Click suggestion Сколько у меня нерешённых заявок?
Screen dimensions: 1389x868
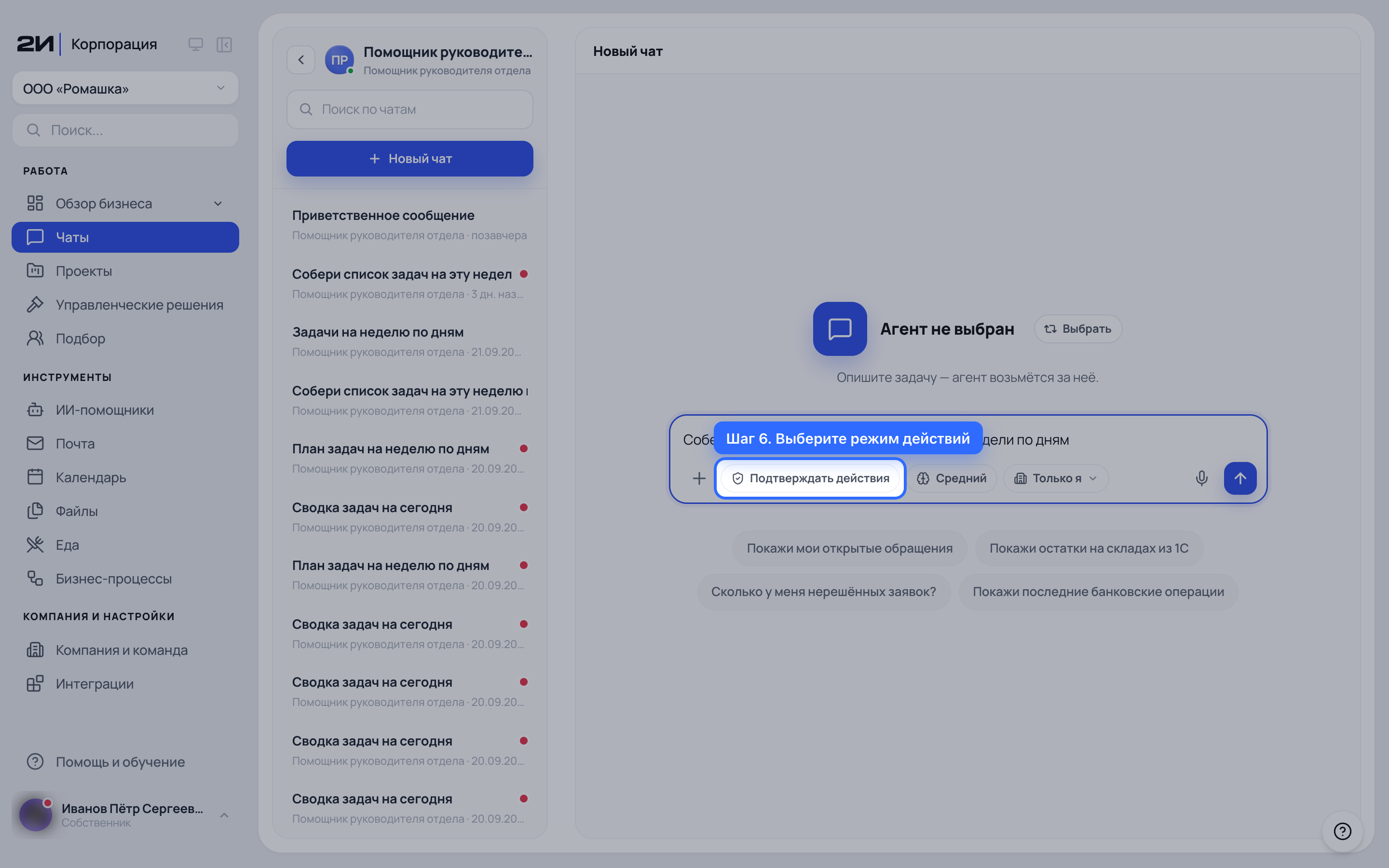tap(824, 592)
